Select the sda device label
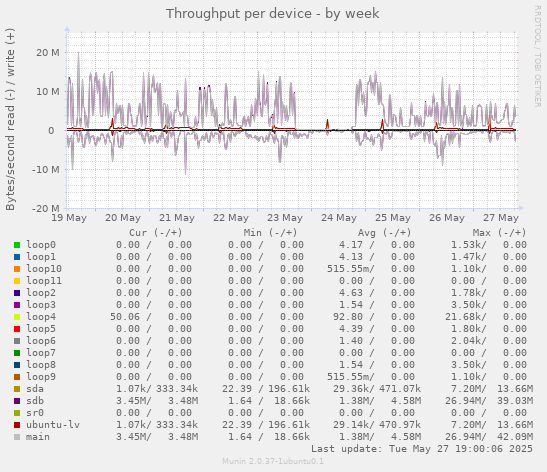The height and width of the screenshot is (472, 547). point(35,389)
